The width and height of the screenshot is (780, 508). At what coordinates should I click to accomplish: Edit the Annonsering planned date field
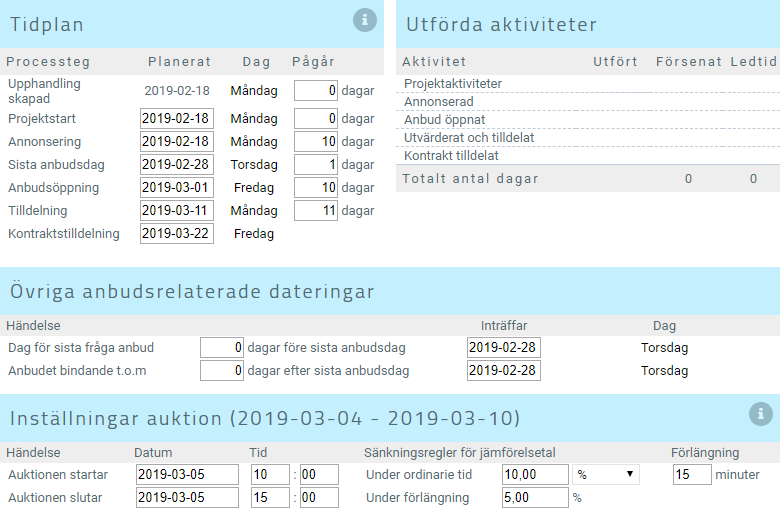pos(177,141)
